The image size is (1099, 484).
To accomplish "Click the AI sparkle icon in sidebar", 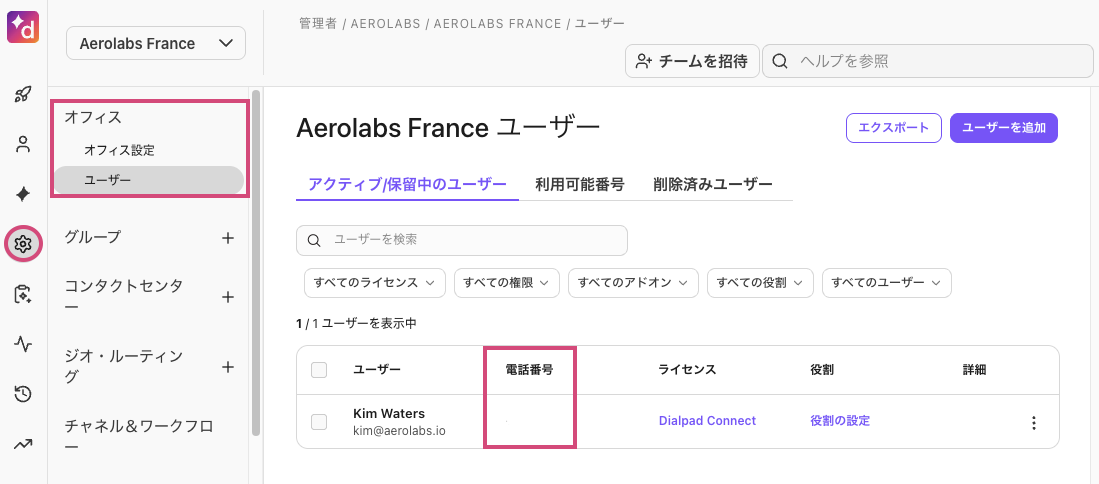I will tap(23, 193).
